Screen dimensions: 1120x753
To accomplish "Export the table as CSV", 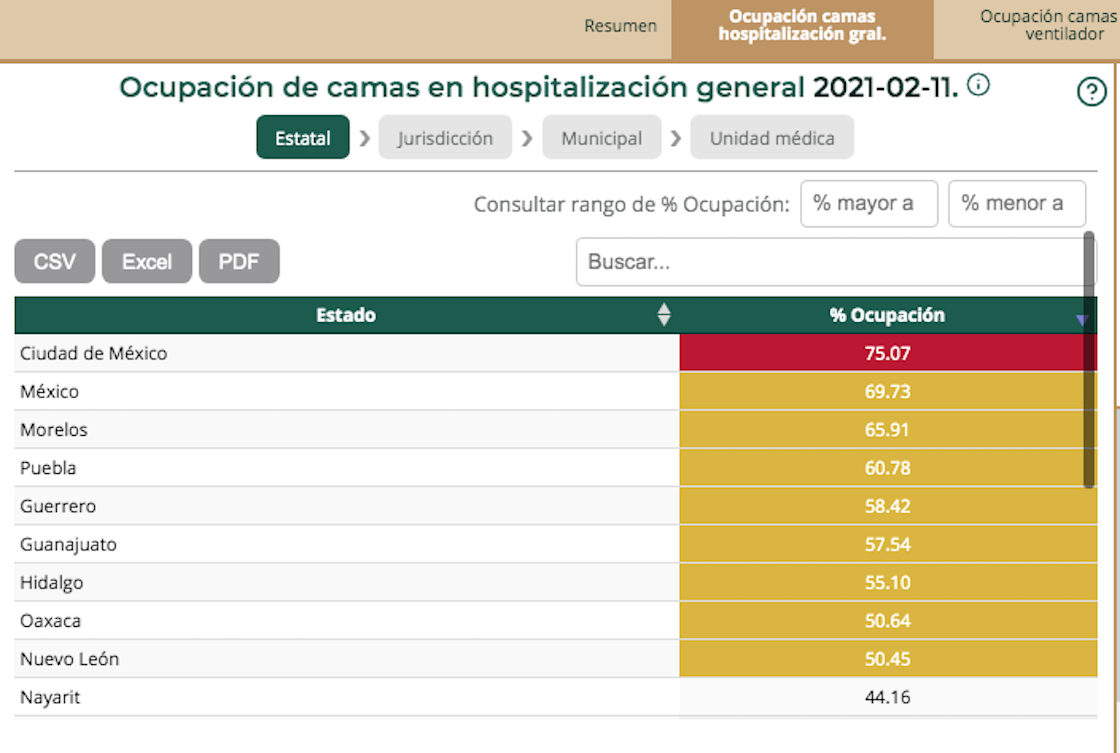I will 54,261.
